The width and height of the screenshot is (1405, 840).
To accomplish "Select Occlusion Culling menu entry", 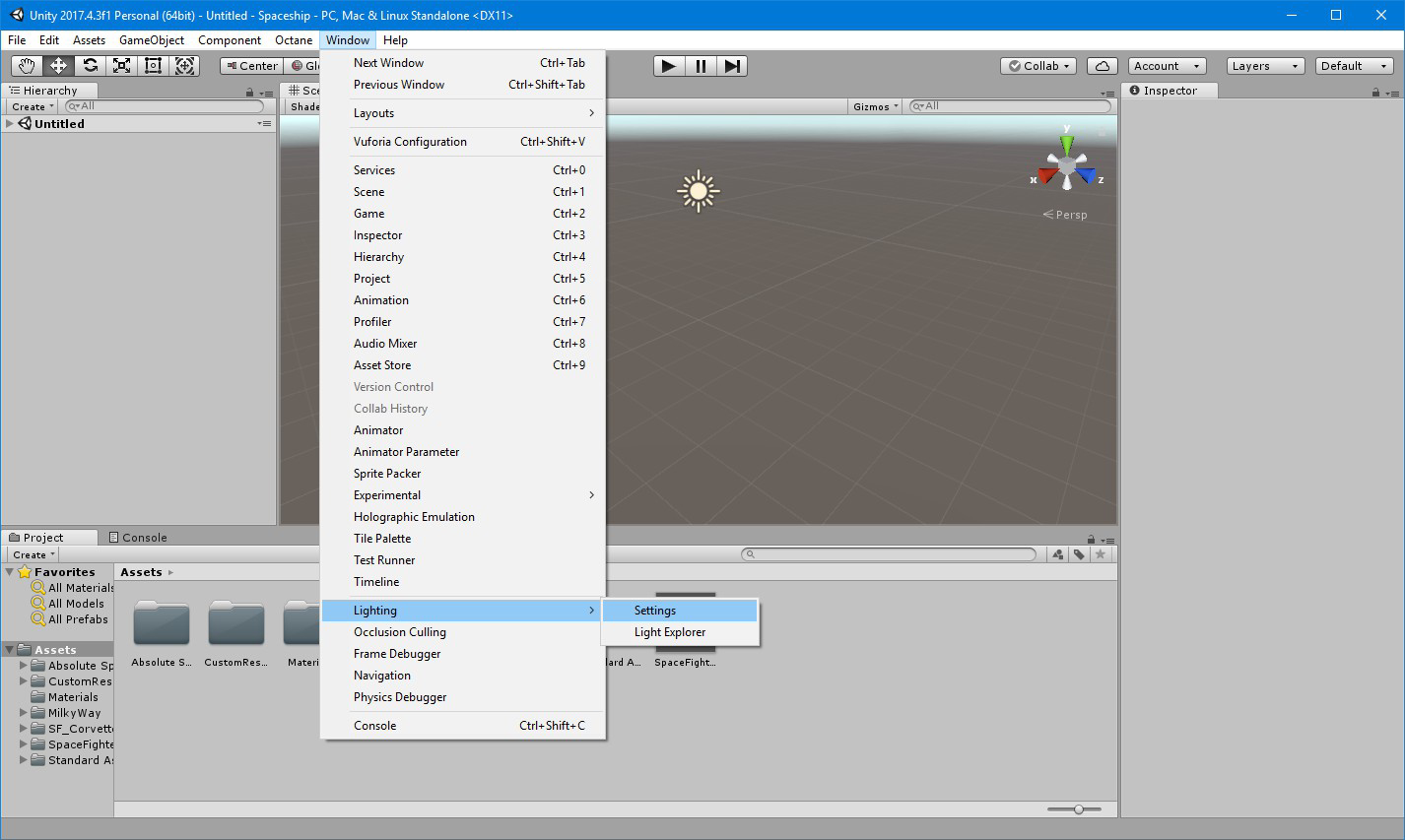I will coord(463,632).
